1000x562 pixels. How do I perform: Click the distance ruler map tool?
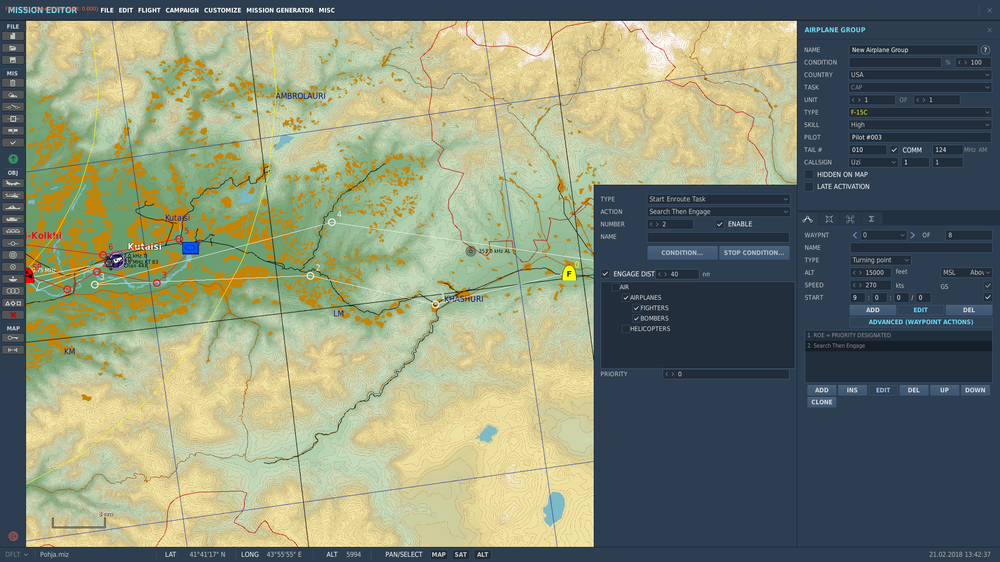point(13,350)
